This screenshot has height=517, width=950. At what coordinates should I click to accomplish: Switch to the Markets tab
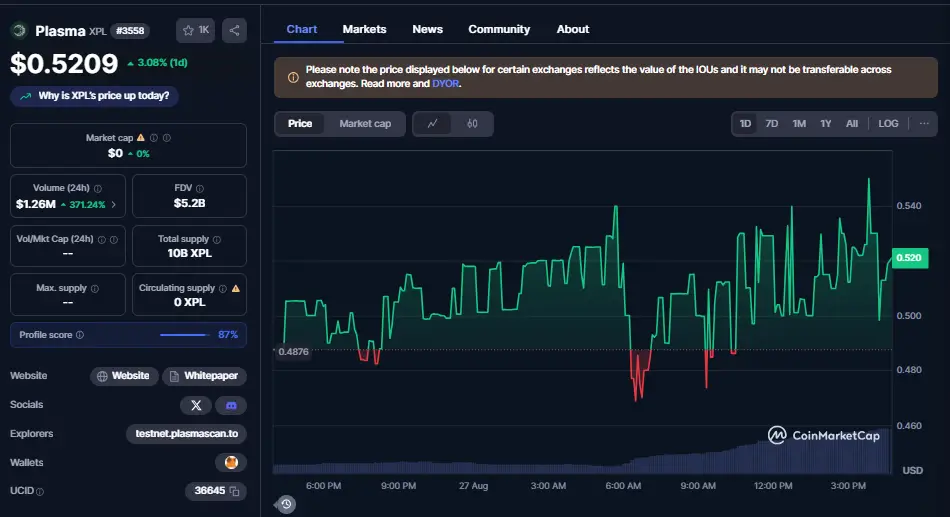click(364, 29)
